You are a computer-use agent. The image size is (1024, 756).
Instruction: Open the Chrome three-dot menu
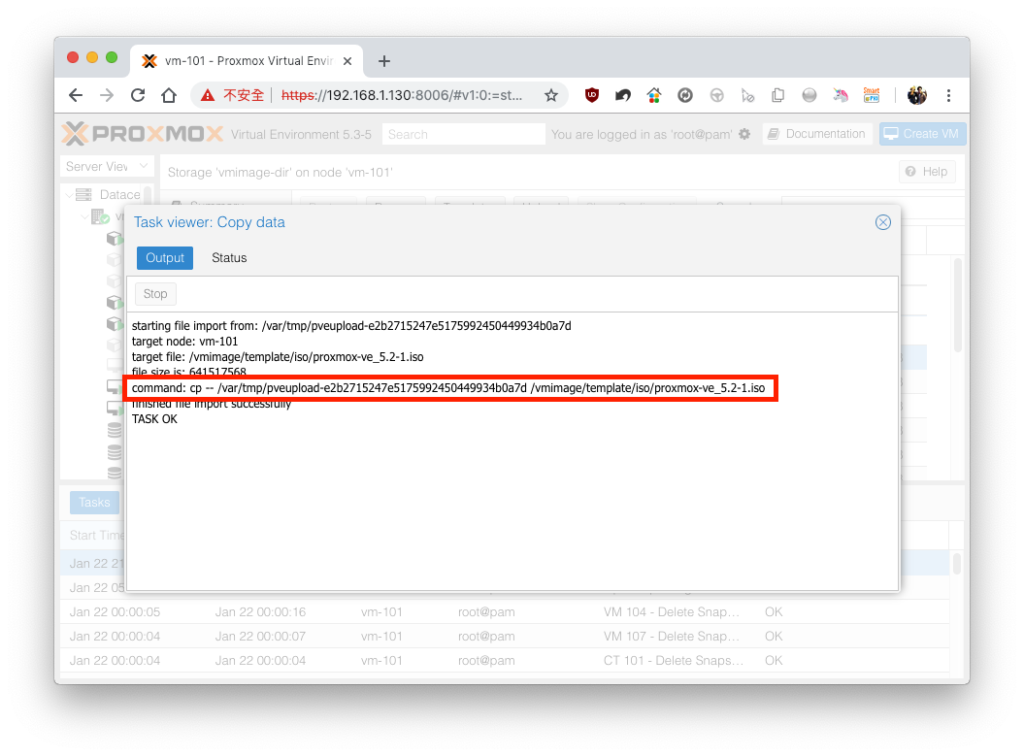pyautogui.click(x=949, y=95)
